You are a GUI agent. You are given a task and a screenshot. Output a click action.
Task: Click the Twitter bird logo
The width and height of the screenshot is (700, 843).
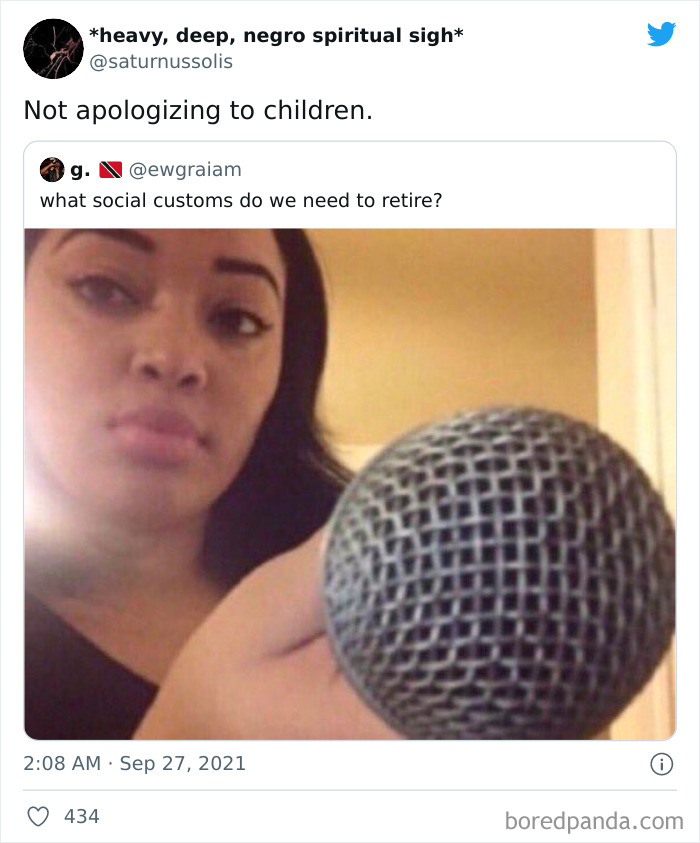pos(661,34)
